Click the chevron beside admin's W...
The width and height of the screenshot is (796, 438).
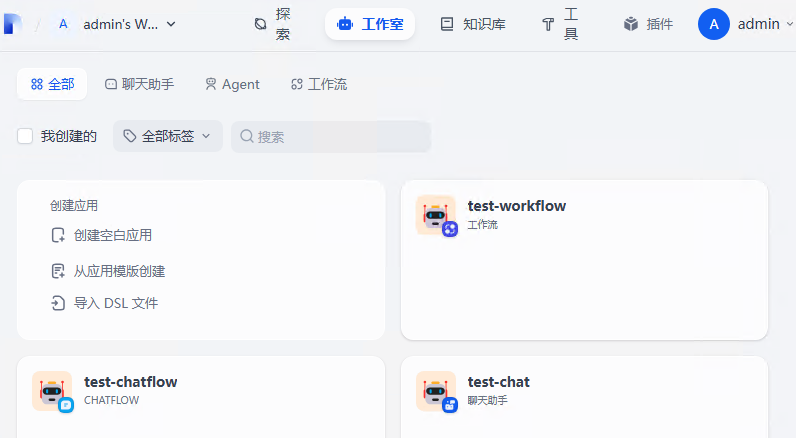171,24
